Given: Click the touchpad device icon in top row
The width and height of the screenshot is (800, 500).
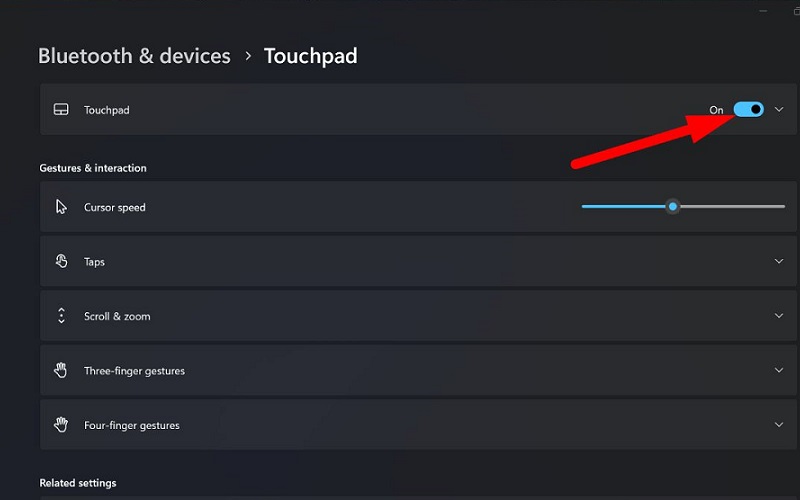Looking at the screenshot, I should pos(61,110).
